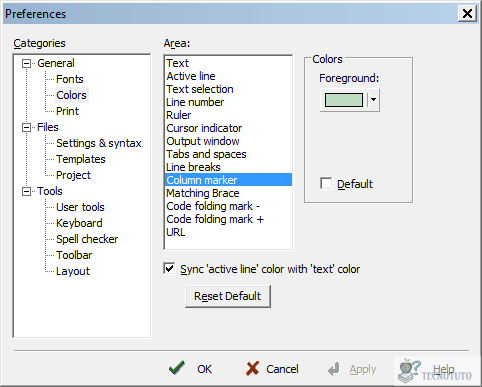
Task: Click the green checkmark OK icon
Action: [177, 368]
